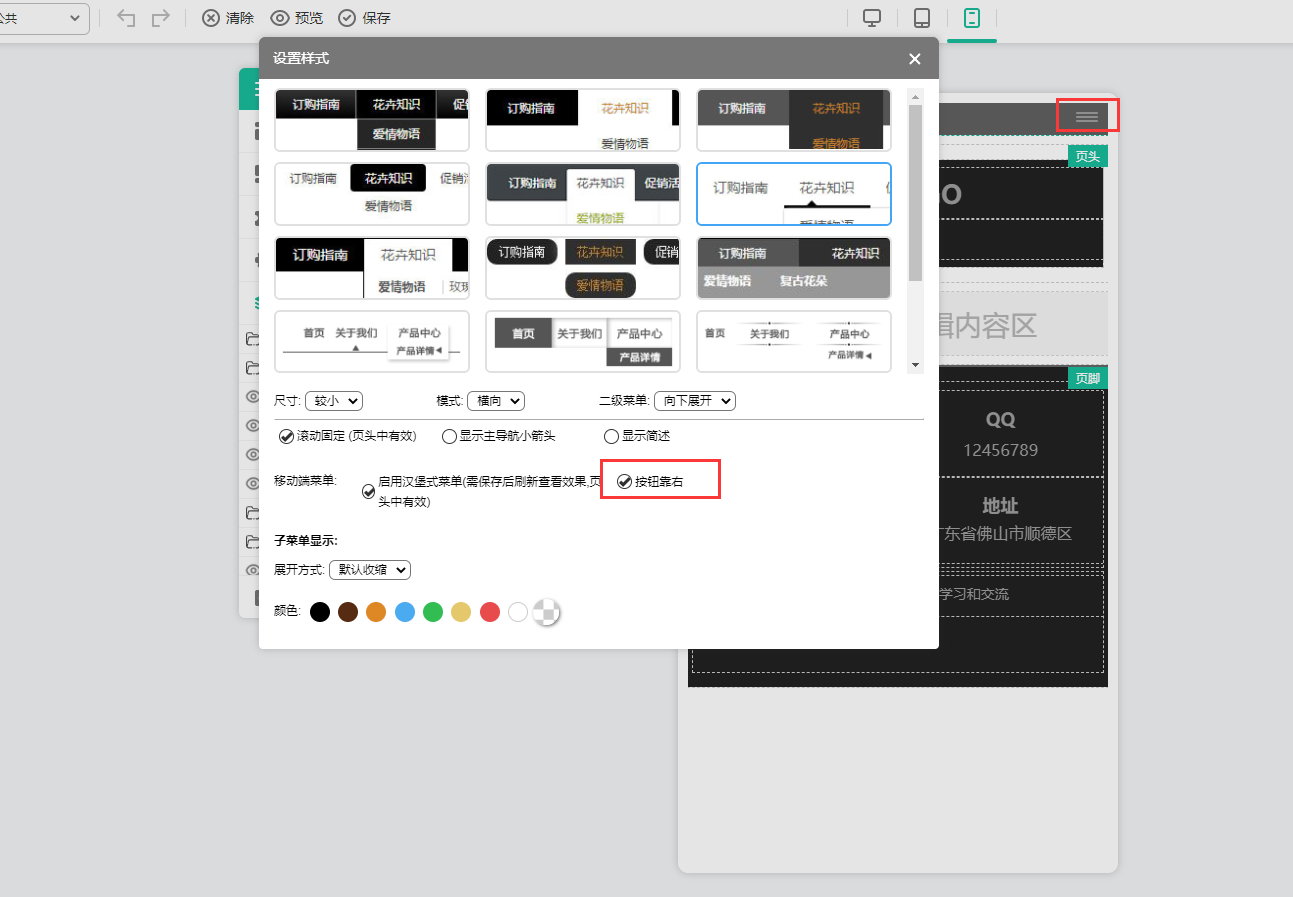Viewport: 1293px width, 897px height.
Task: Pick the transparent checkered color option
Action: click(546, 611)
